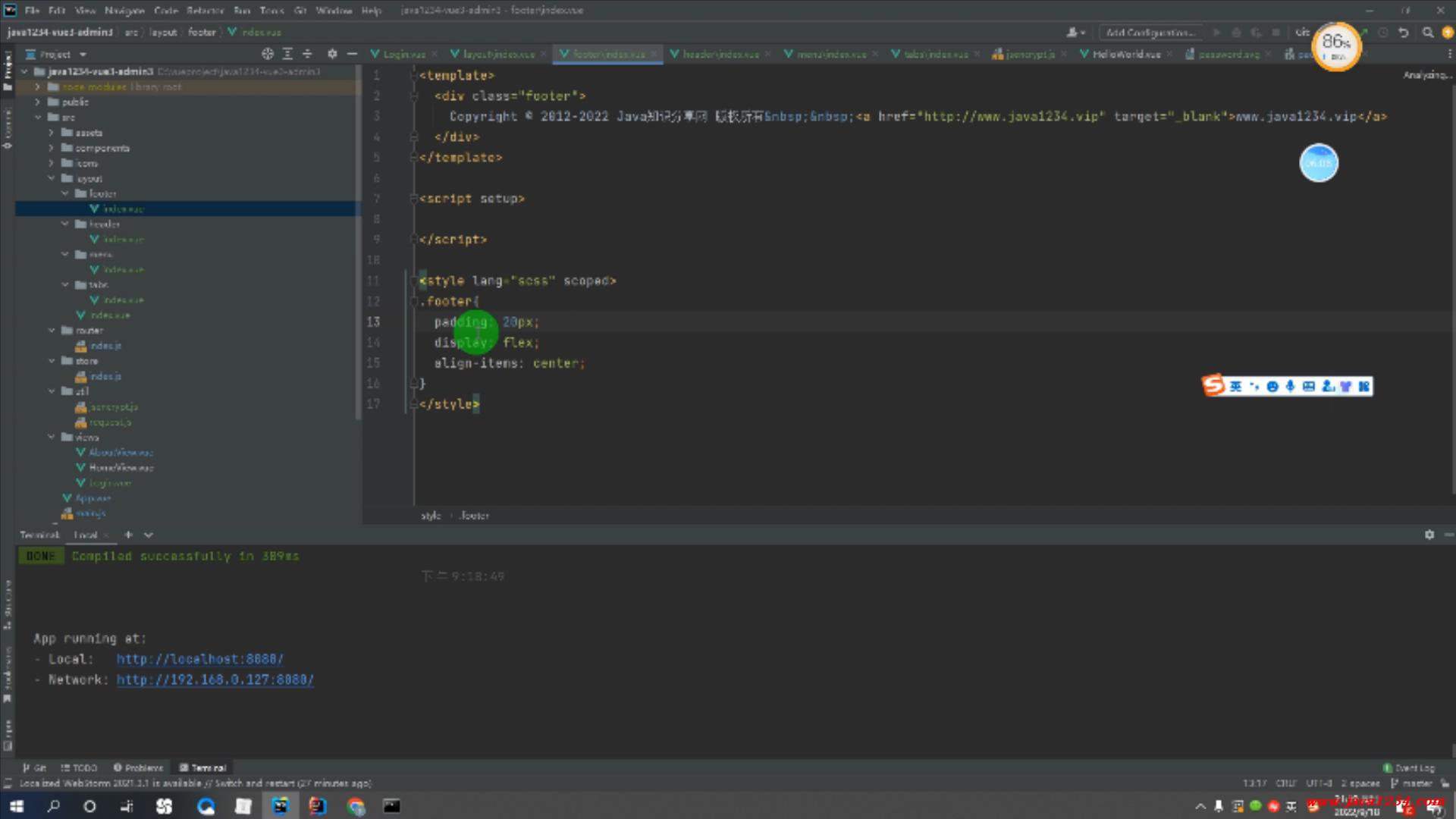Image resolution: width=1456 pixels, height=819 pixels.
Task: Collapse the java1234-vue3-admin3 project root
Action: (25, 71)
